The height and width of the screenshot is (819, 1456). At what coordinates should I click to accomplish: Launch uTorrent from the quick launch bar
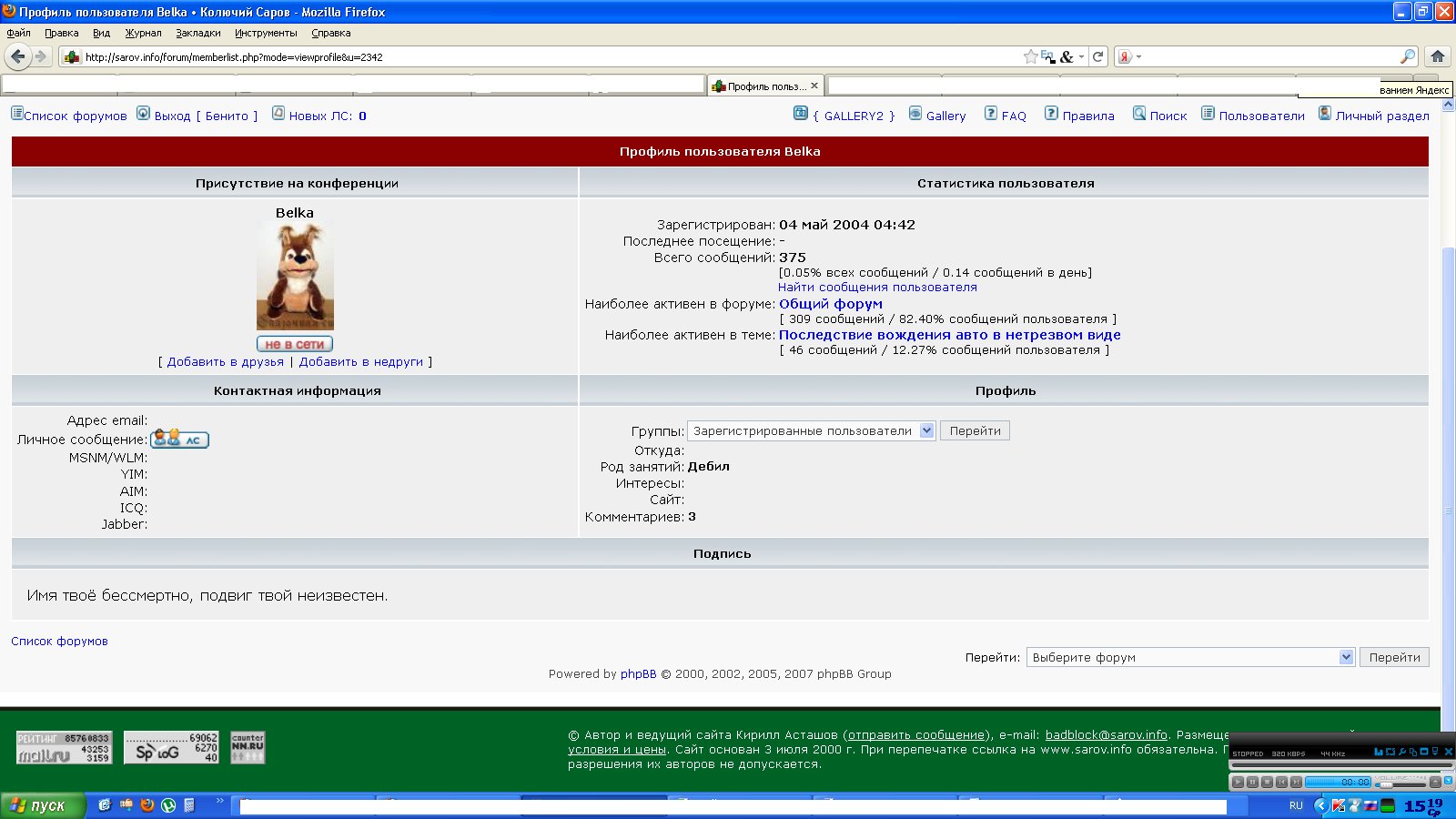[x=168, y=805]
